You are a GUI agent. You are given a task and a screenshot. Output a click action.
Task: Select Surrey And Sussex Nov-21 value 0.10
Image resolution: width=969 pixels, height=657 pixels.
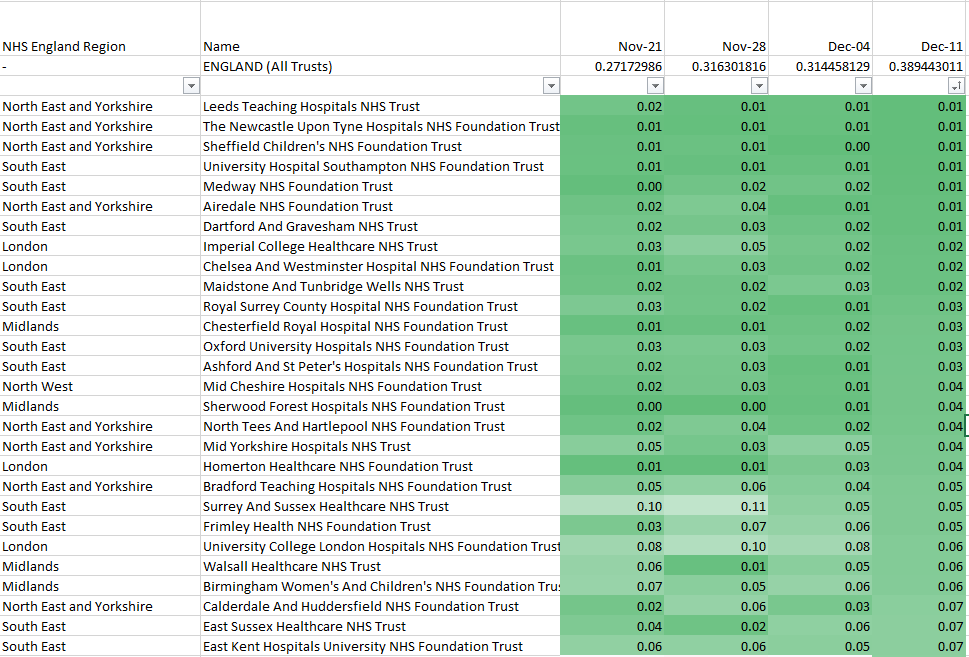pyautogui.click(x=613, y=506)
